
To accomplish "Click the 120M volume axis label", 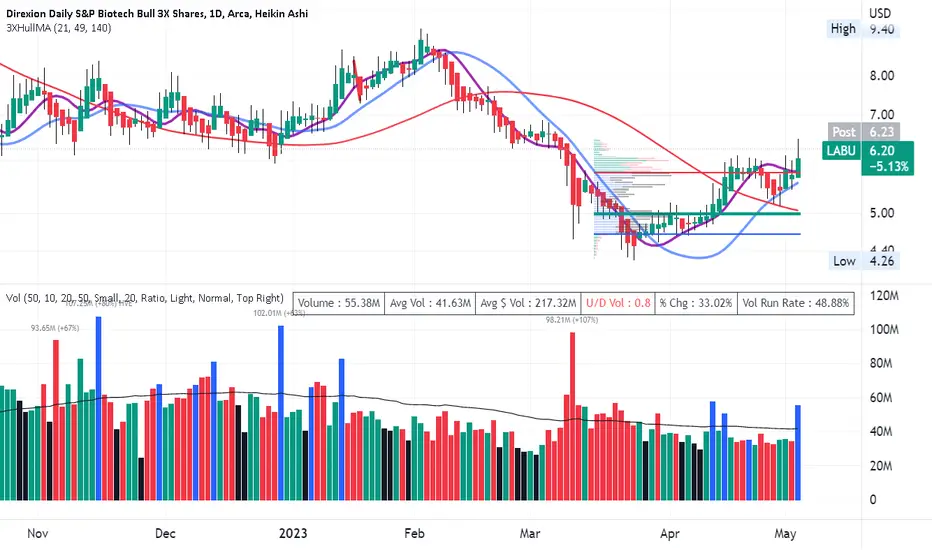I will (884, 296).
